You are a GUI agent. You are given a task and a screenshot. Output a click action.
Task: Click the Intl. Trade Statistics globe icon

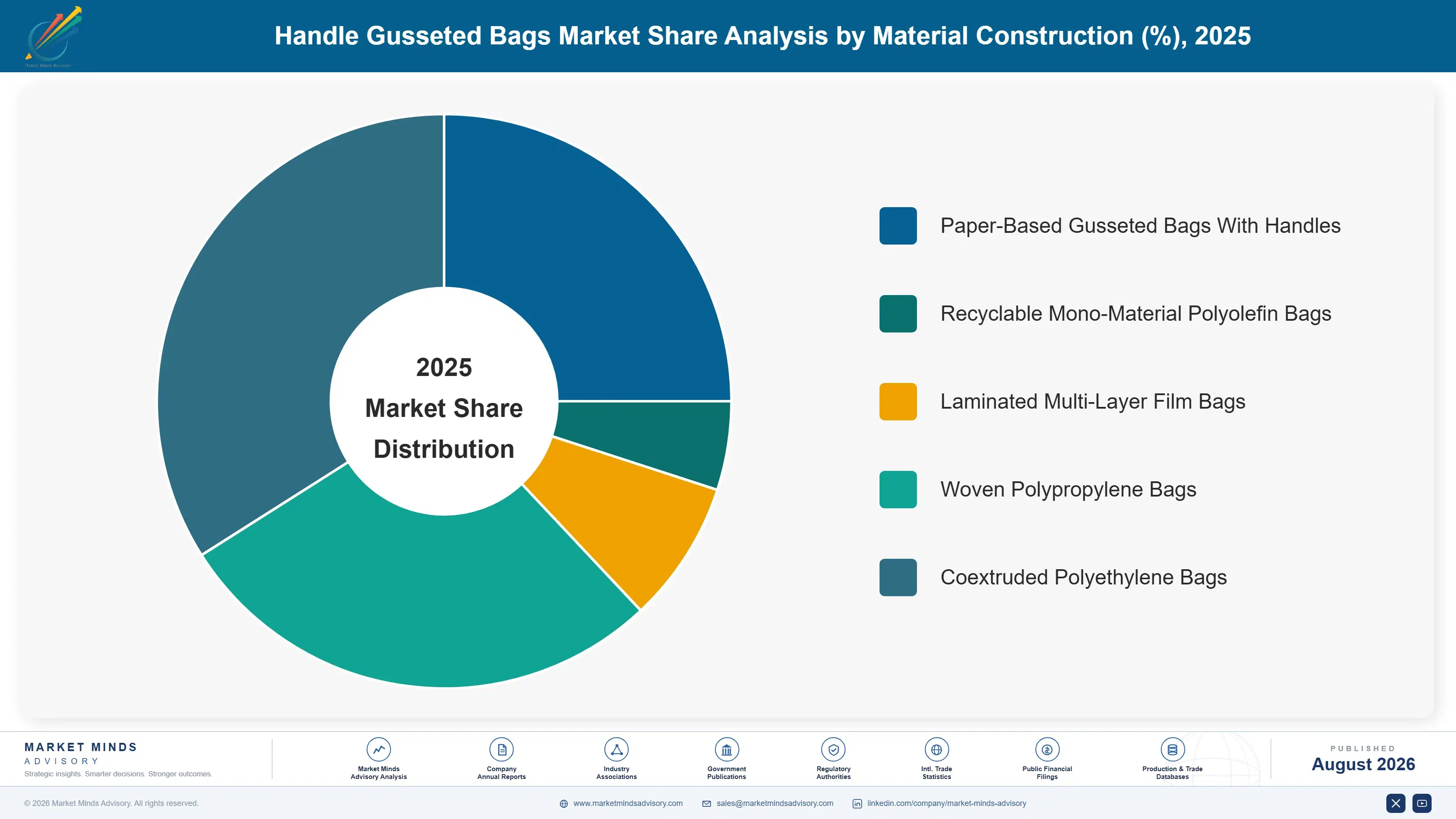[x=937, y=749]
